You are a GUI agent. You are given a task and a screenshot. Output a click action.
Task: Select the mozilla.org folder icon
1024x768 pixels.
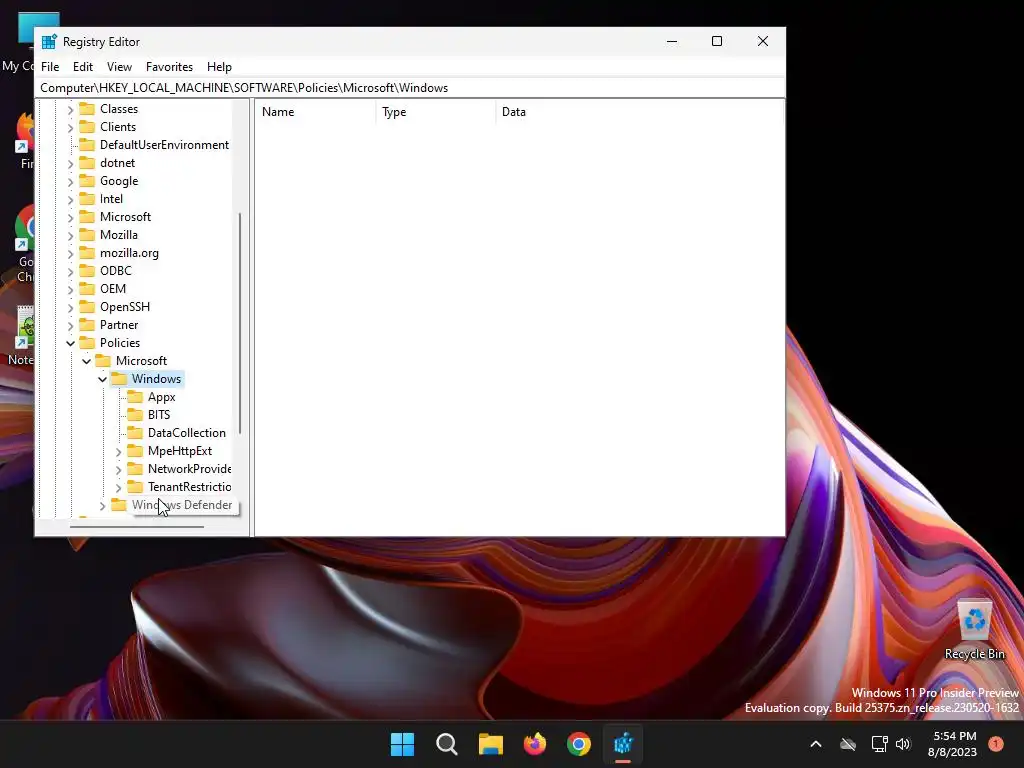coord(87,253)
